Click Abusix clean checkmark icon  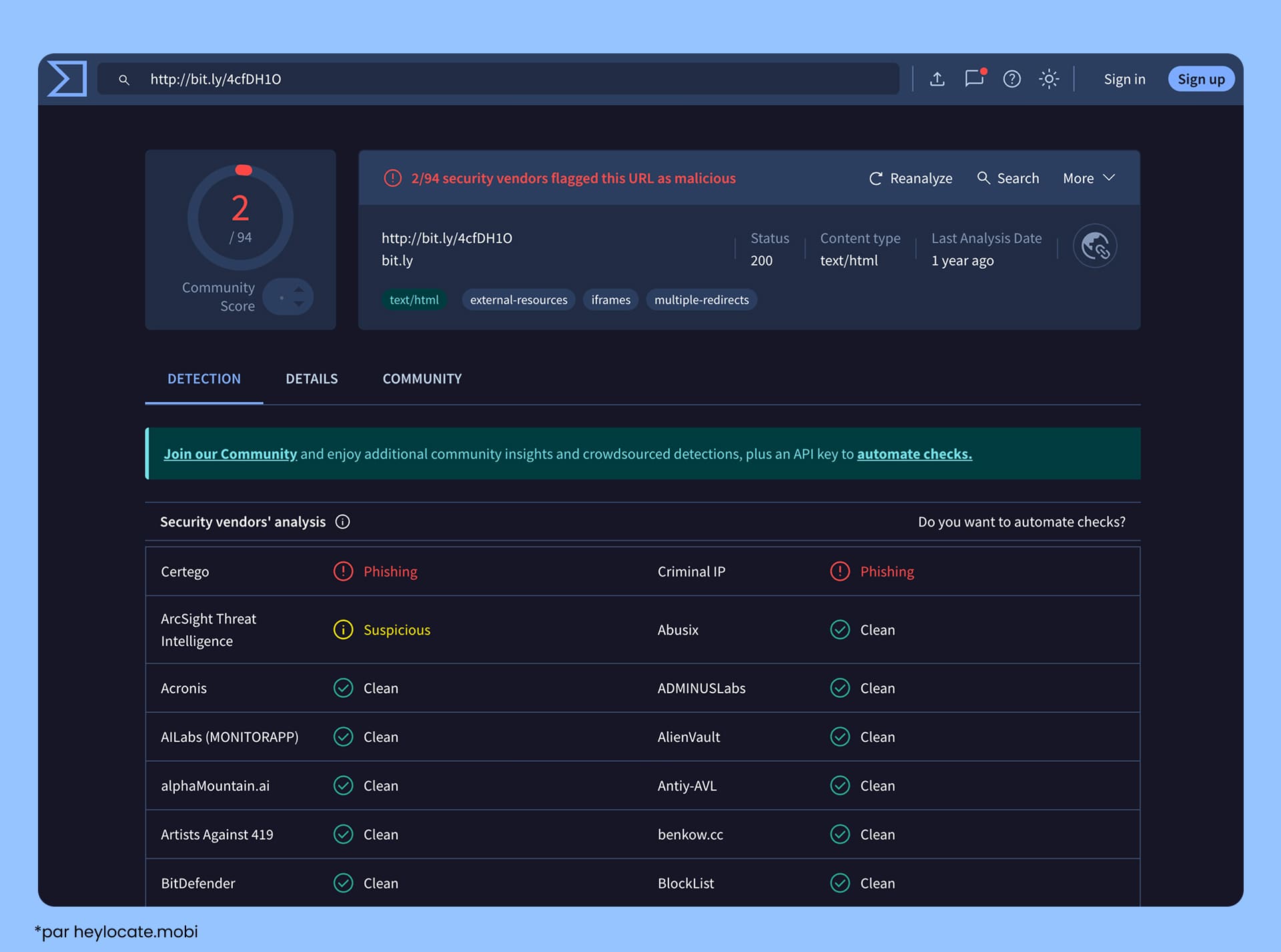coord(840,630)
